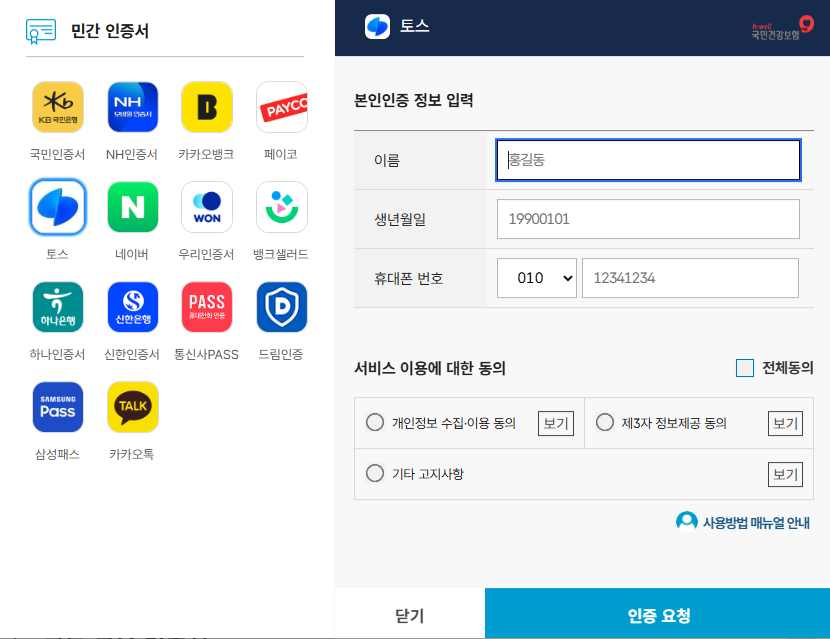This screenshot has width=830, height=639.
Task: Check the 전체동의 checkbox
Action: pos(745,368)
